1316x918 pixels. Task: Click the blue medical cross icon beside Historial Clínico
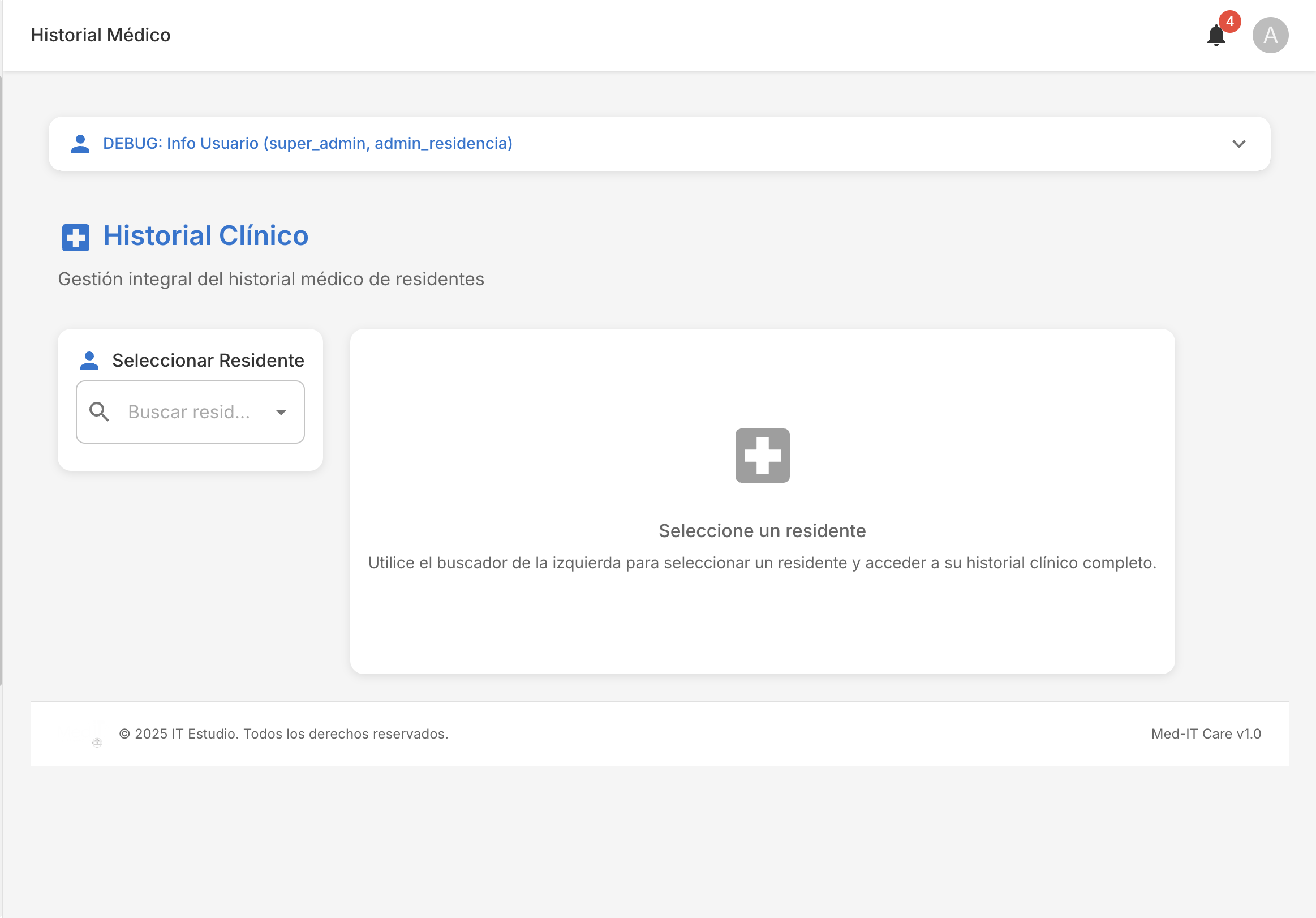point(76,237)
